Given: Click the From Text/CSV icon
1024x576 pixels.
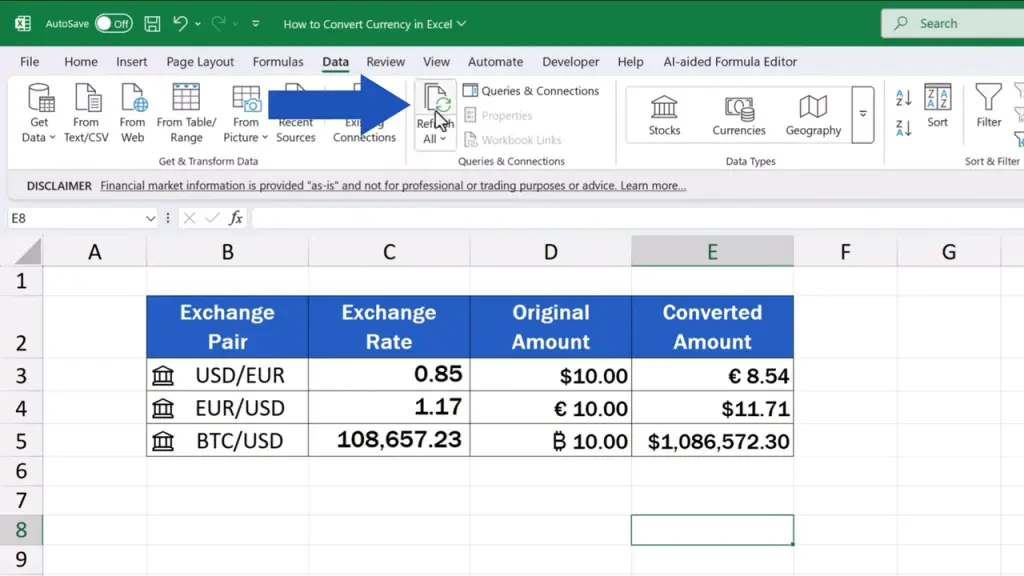Looking at the screenshot, I should 87,112.
